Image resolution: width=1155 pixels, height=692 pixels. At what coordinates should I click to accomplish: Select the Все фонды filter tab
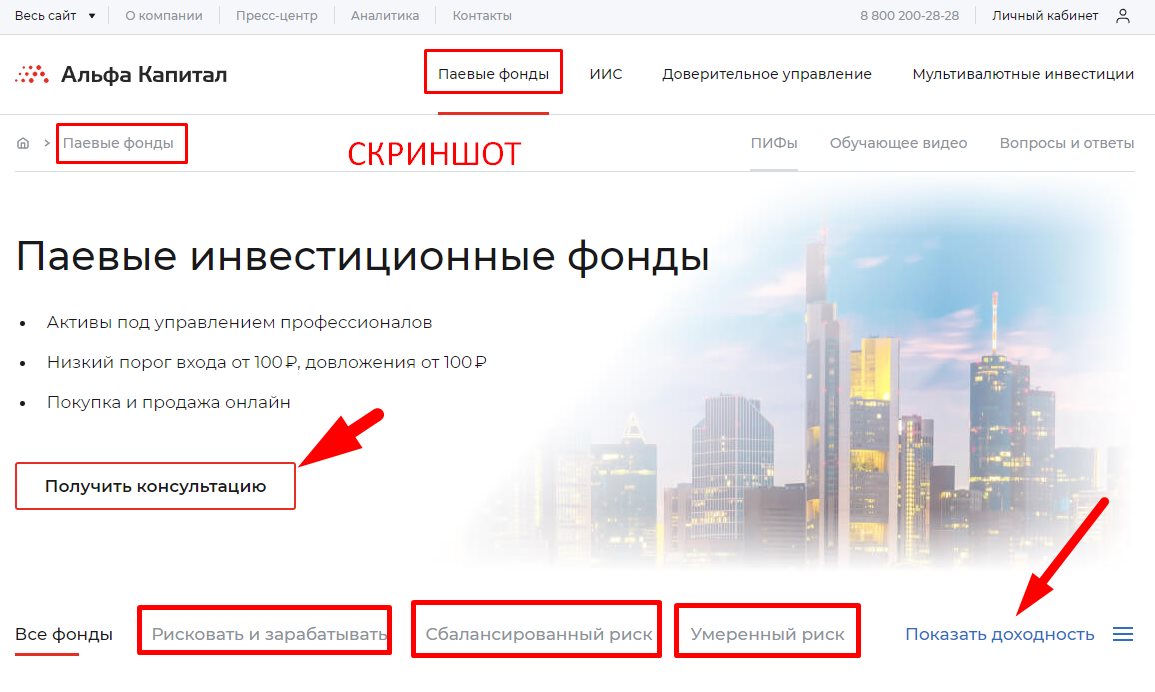pyautogui.click(x=64, y=634)
